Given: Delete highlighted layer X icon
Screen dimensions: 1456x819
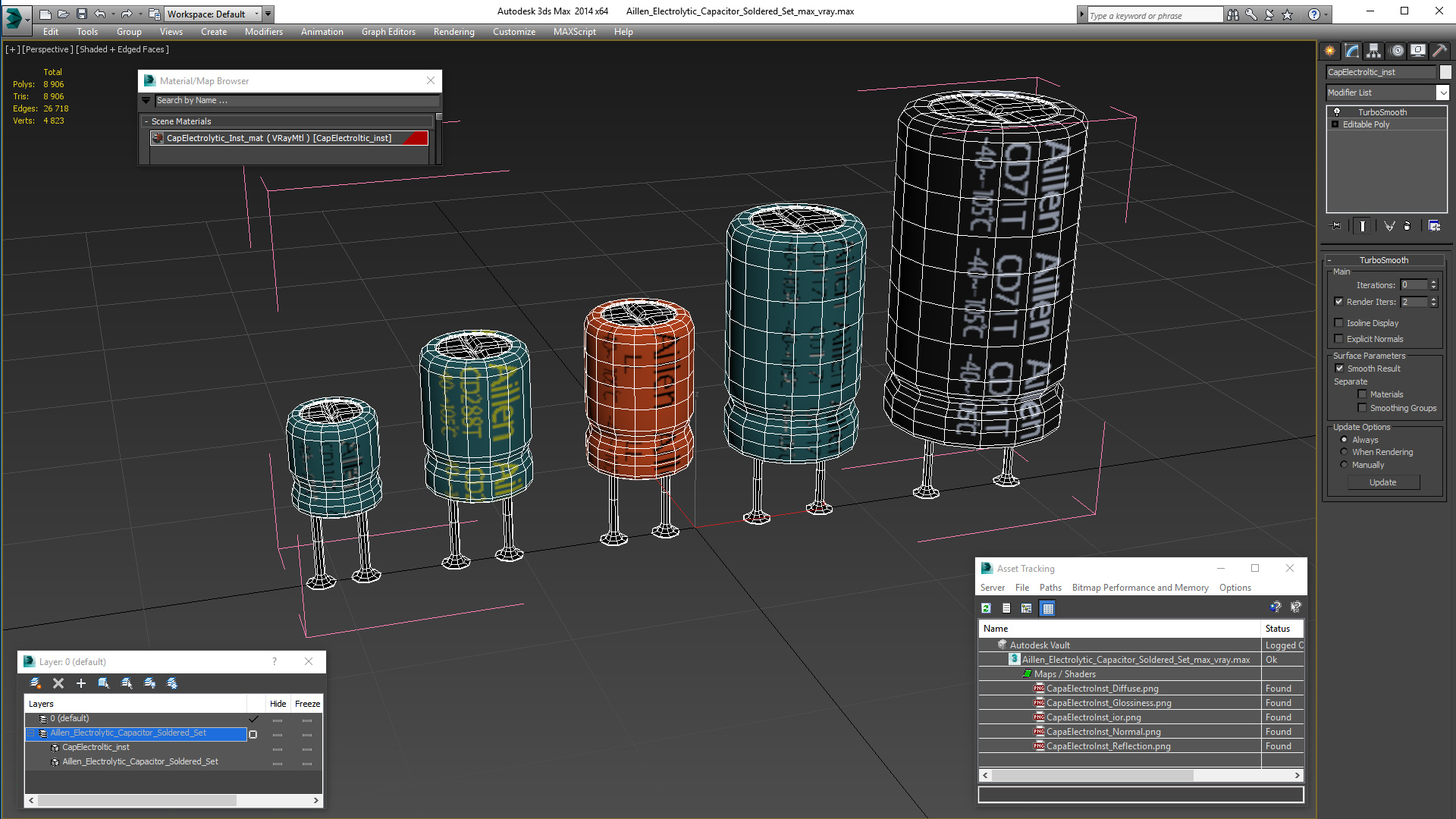Looking at the screenshot, I should pos(58,683).
